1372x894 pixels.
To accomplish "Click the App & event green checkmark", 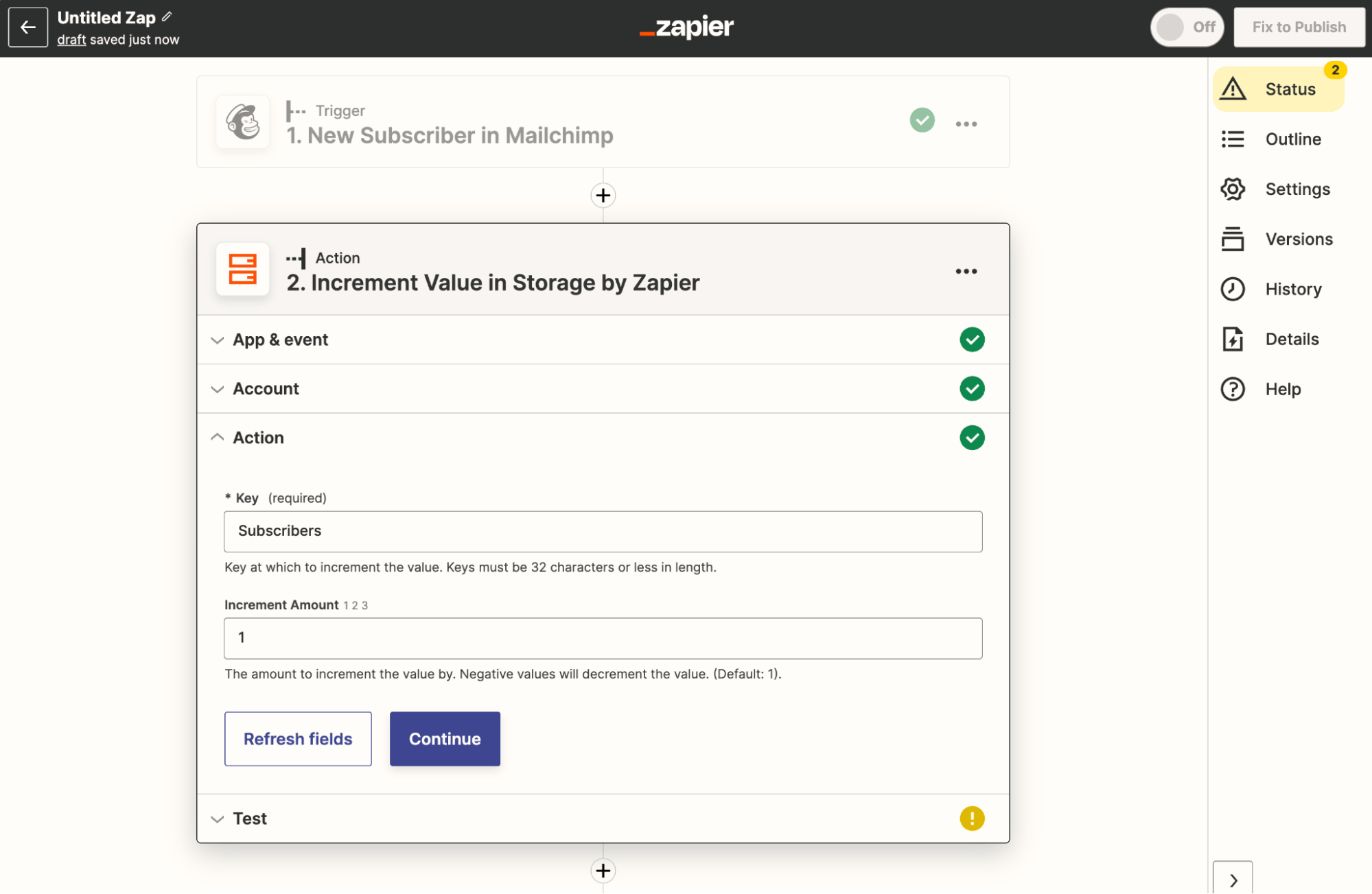I will 972,340.
